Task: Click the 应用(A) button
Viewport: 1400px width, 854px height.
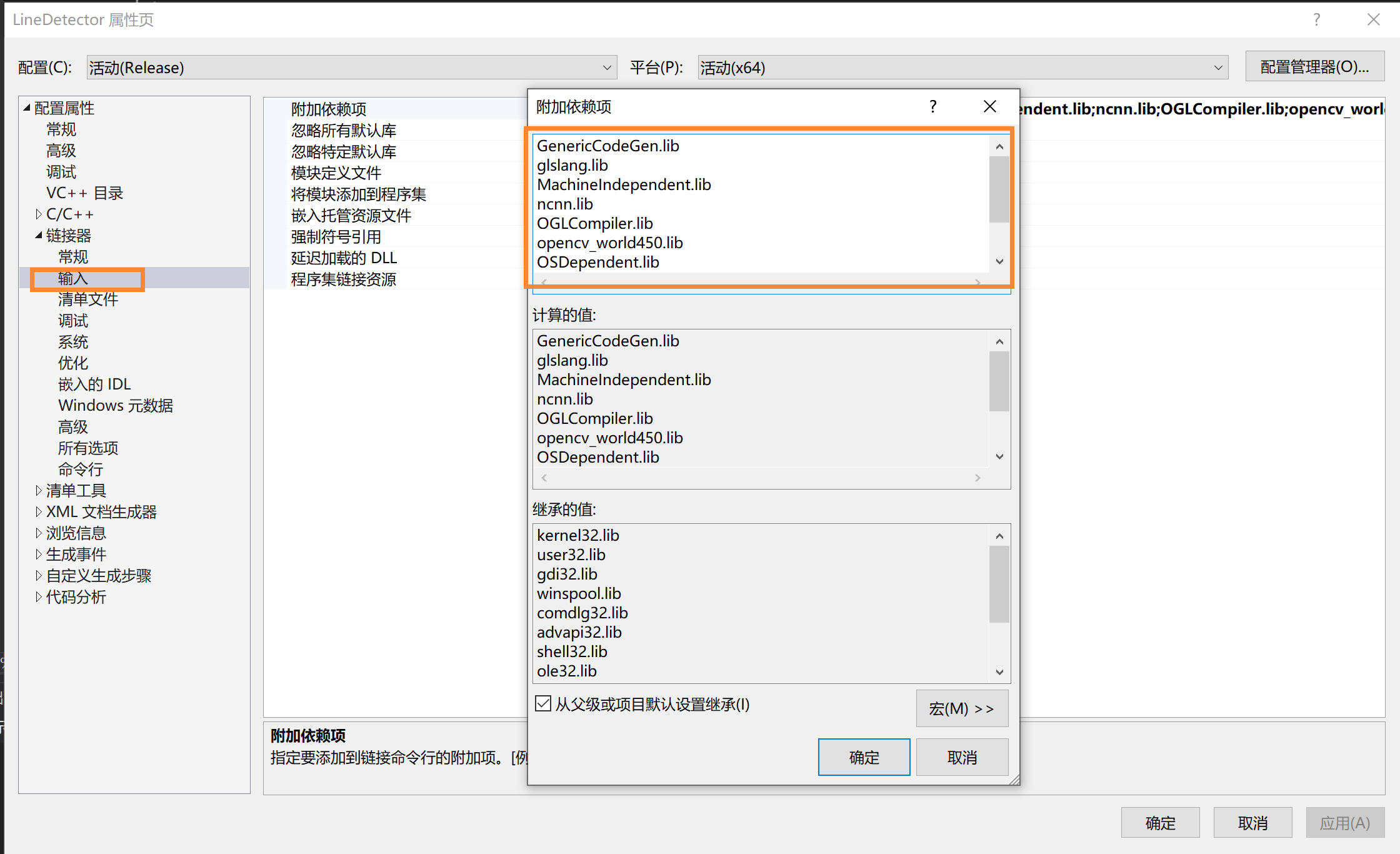Action: coord(1345,823)
